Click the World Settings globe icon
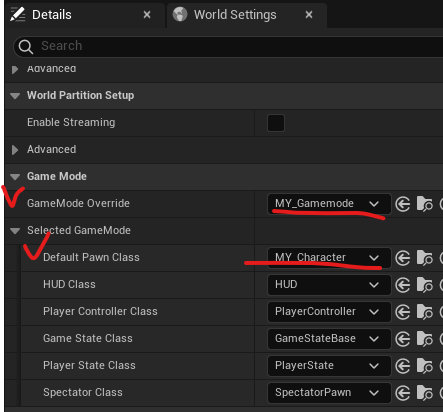443x412 pixels. [x=180, y=14]
